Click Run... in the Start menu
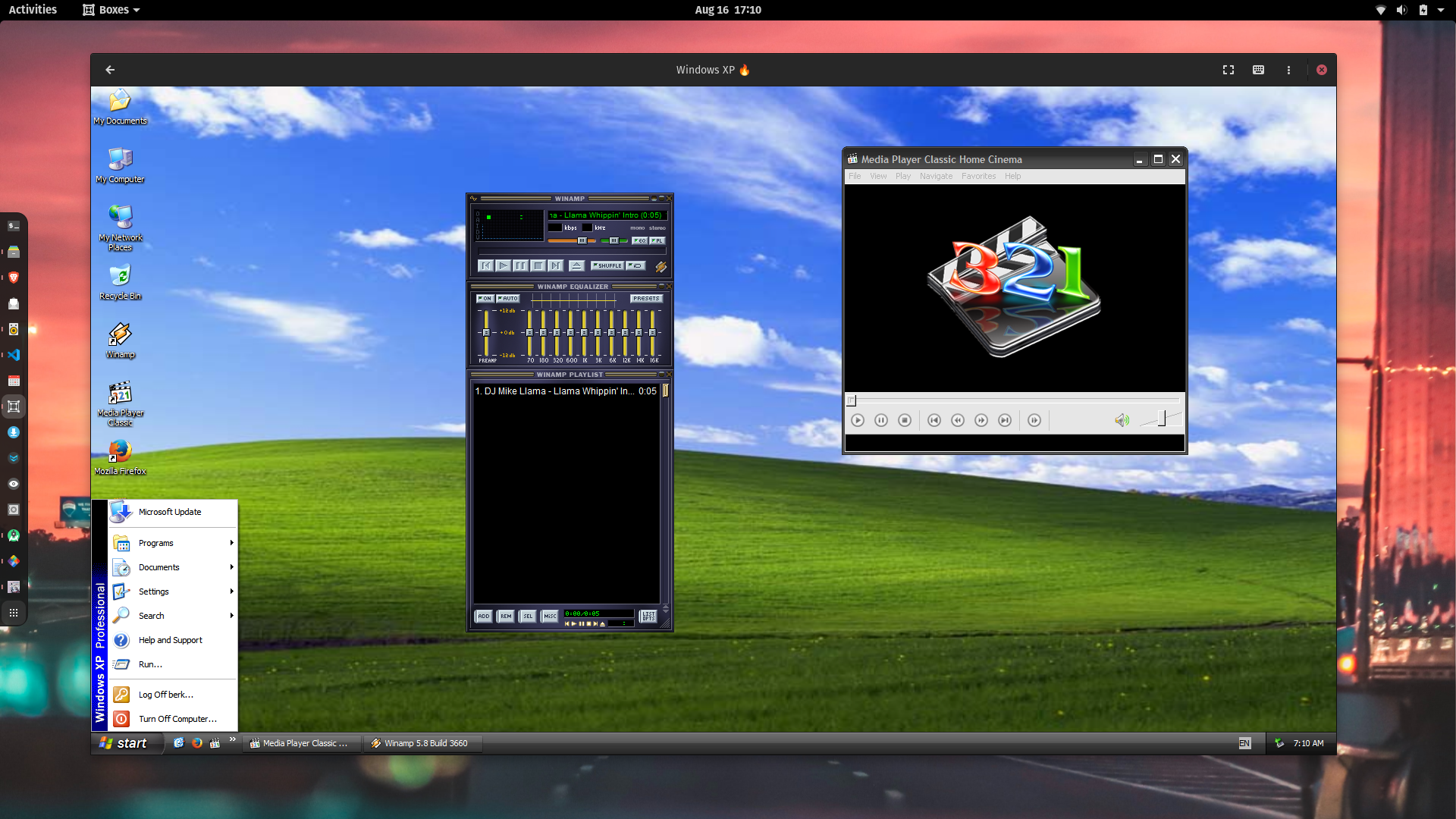 (x=150, y=664)
